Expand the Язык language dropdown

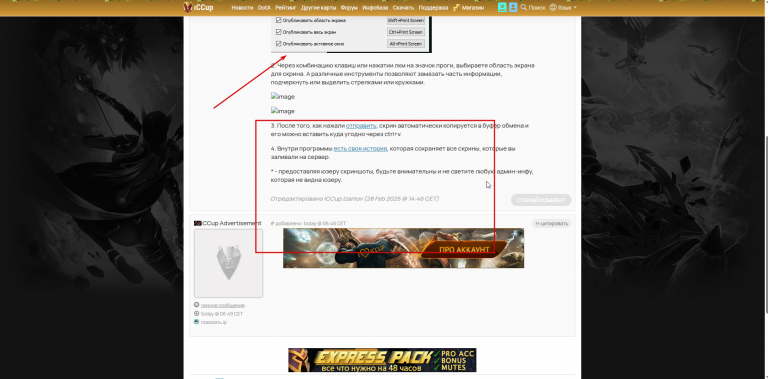pos(567,8)
